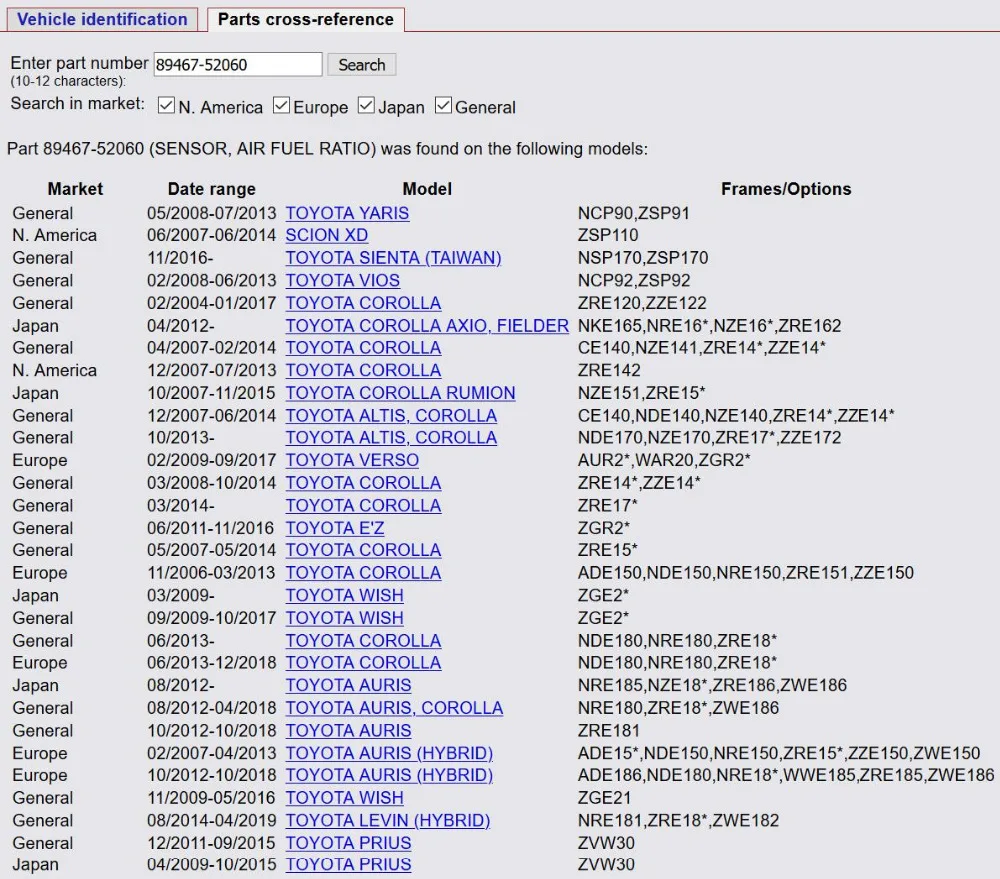This screenshot has height=879, width=1000.
Task: Open the TOYOTA YARIS link
Action: [347, 213]
